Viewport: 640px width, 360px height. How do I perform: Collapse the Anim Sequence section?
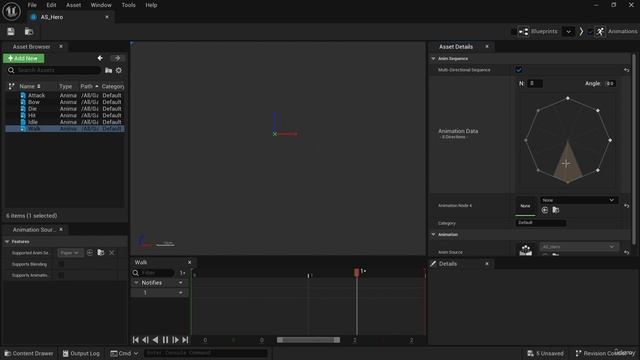(x=433, y=58)
